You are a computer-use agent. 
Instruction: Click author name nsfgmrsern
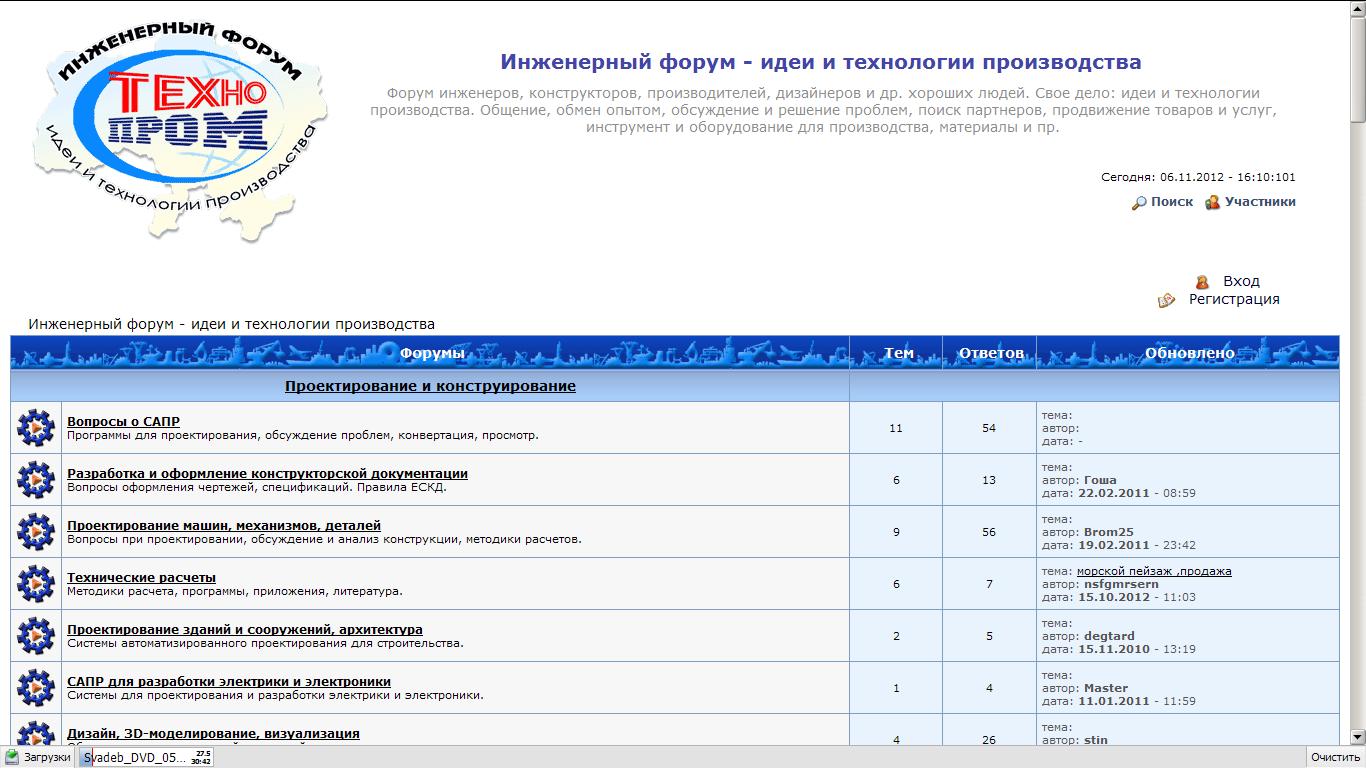[1121, 584]
